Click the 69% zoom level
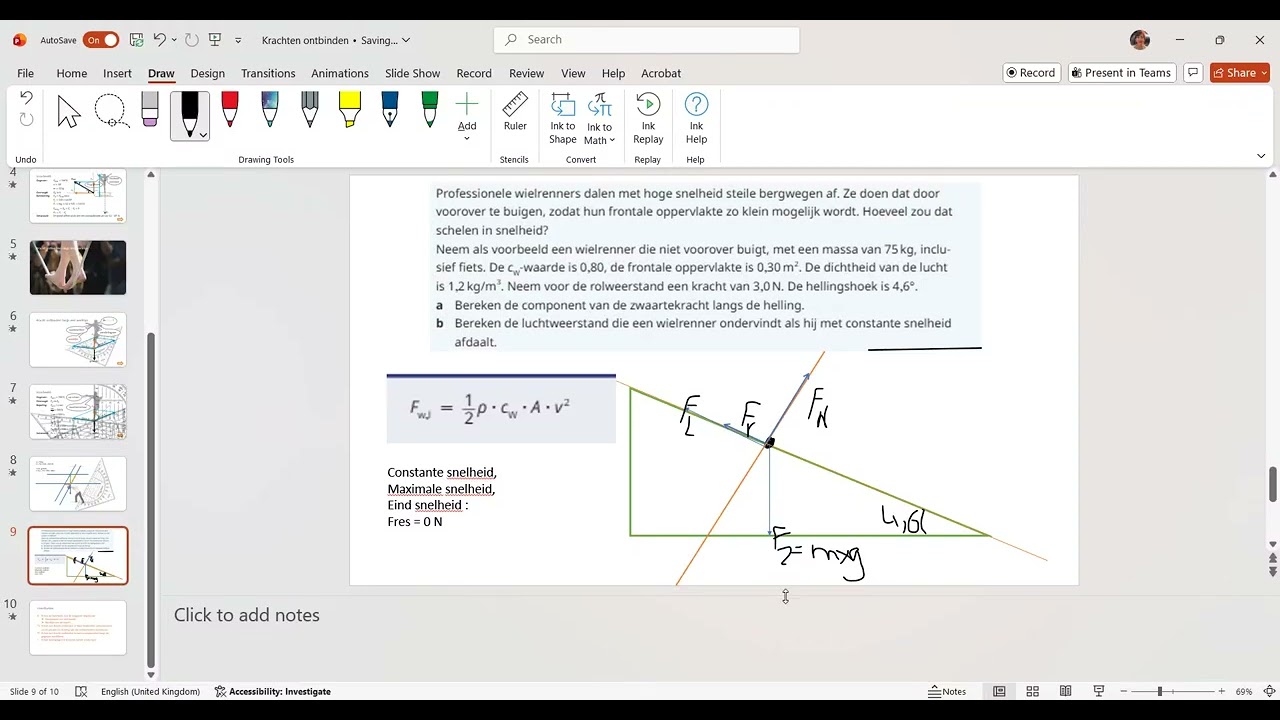Screen dimensions: 1280x720 click(x=1244, y=691)
